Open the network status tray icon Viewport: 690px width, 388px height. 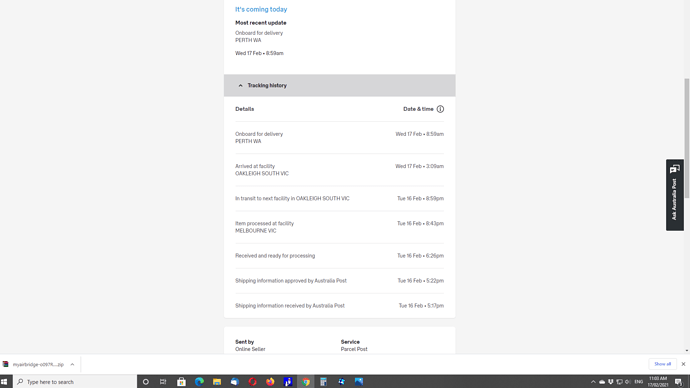coord(619,382)
